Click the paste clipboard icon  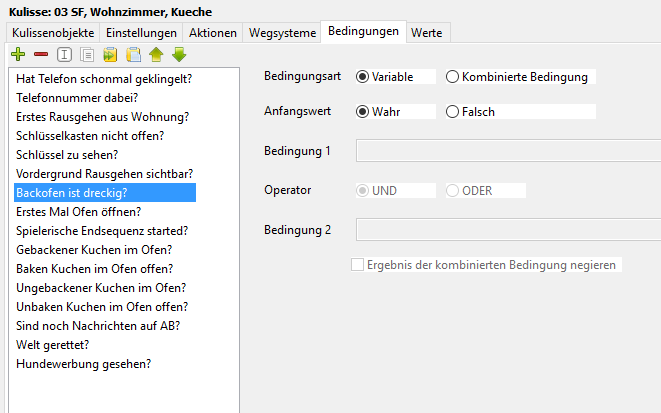pos(133,54)
